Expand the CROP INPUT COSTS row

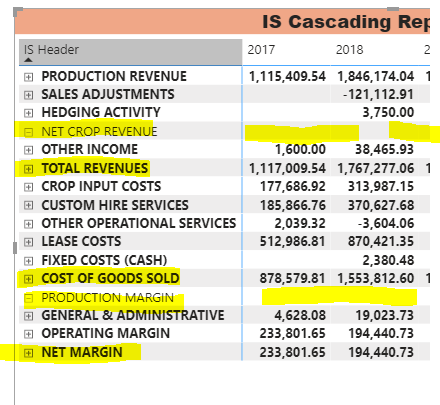coord(28,187)
